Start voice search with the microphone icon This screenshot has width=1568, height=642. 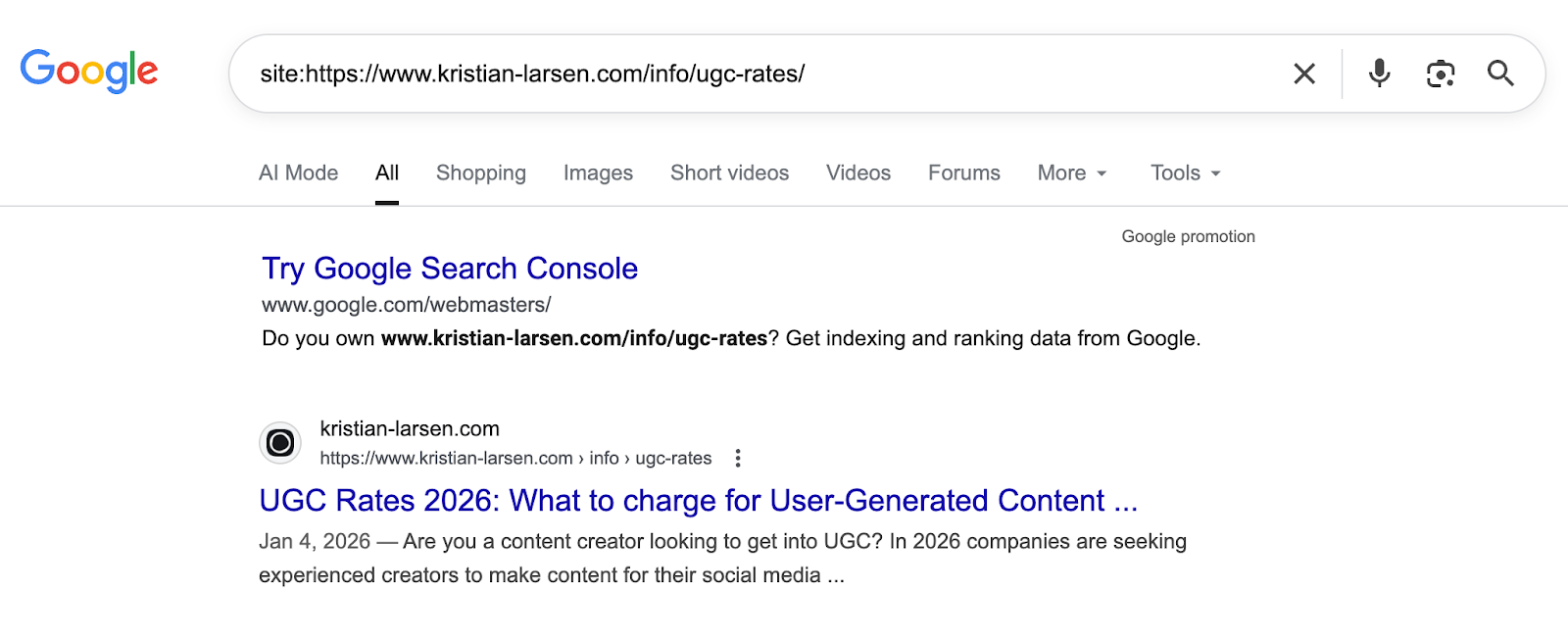(x=1379, y=74)
